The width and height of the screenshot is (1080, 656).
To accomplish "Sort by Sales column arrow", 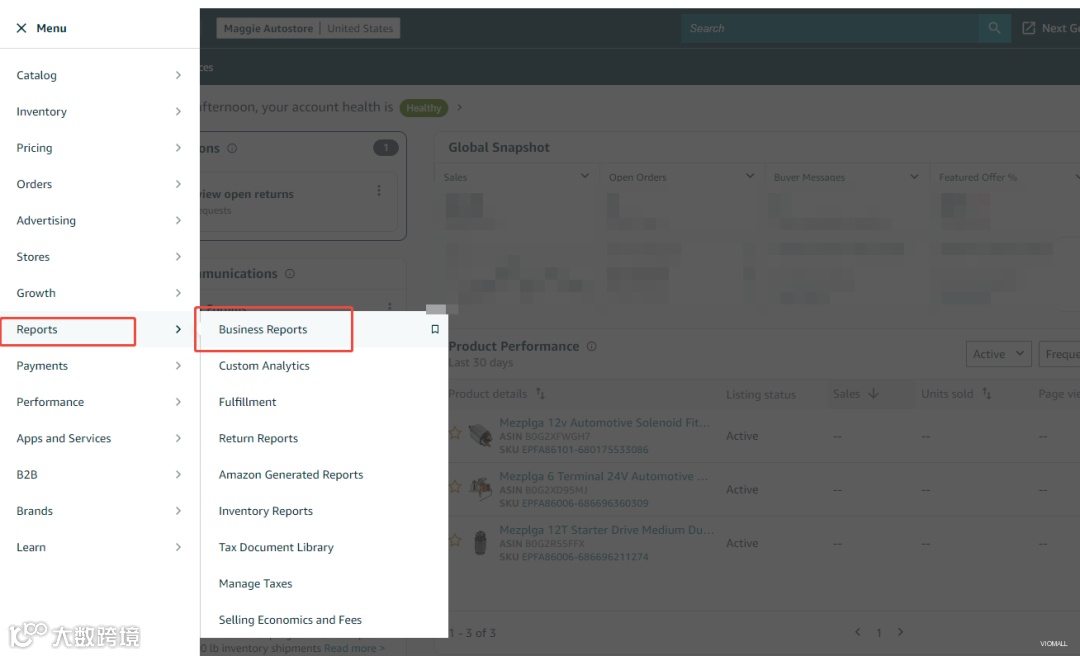I will [x=873, y=393].
